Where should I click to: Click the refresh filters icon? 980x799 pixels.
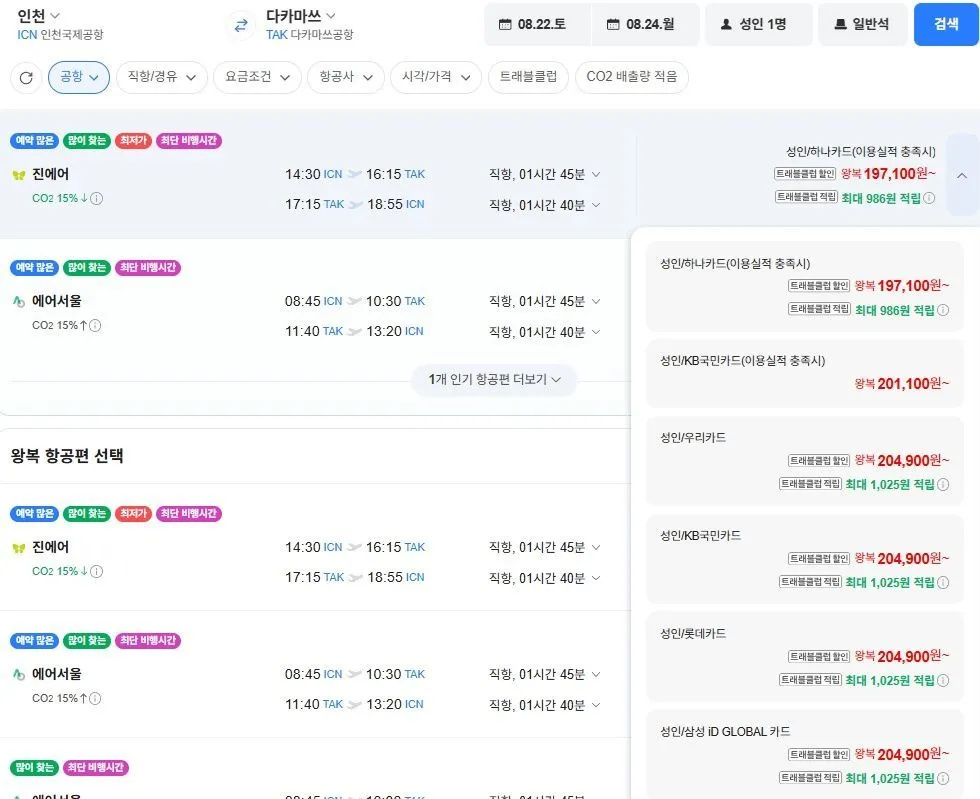(26, 78)
